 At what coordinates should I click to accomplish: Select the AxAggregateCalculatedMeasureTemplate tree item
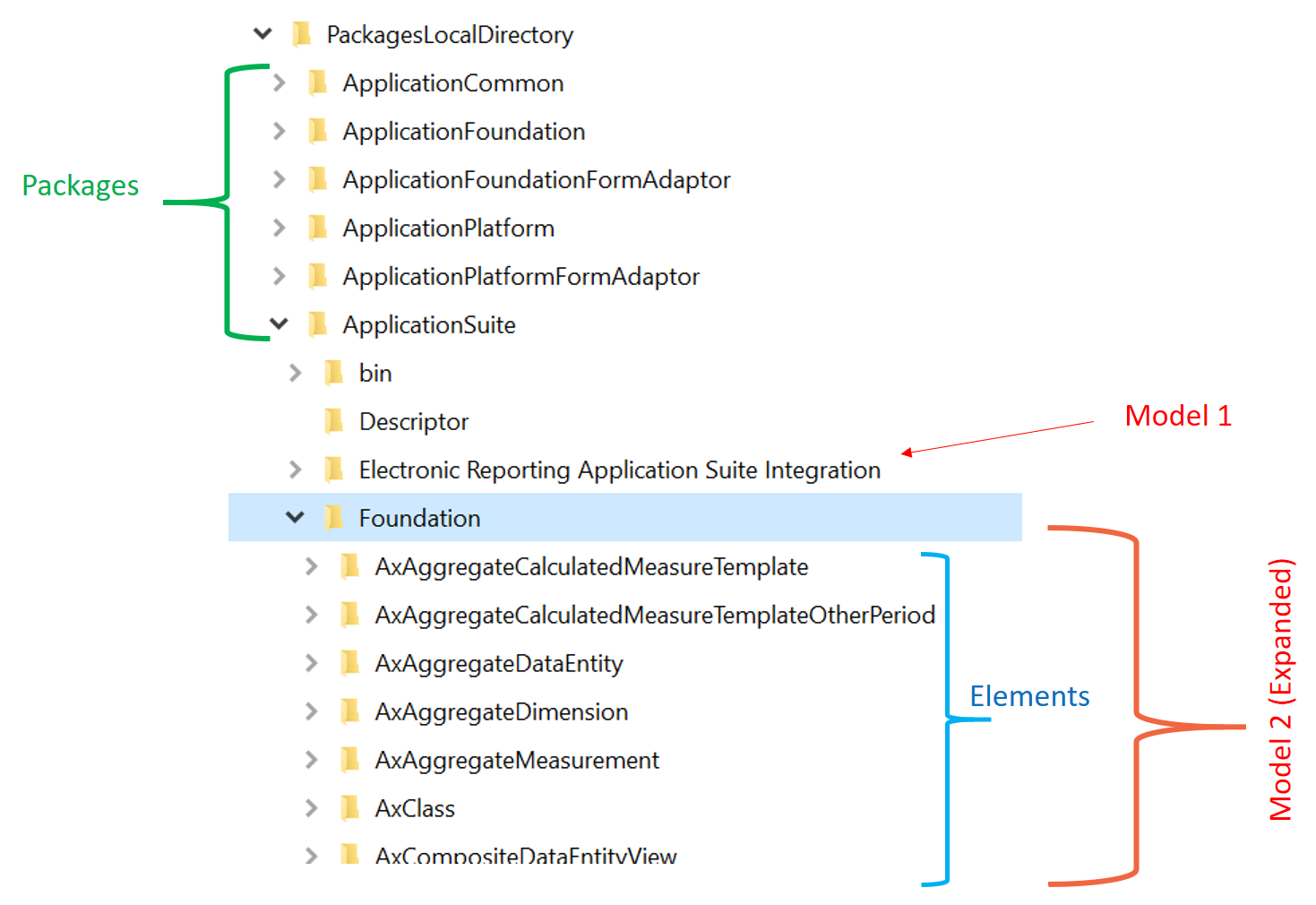coord(591,566)
